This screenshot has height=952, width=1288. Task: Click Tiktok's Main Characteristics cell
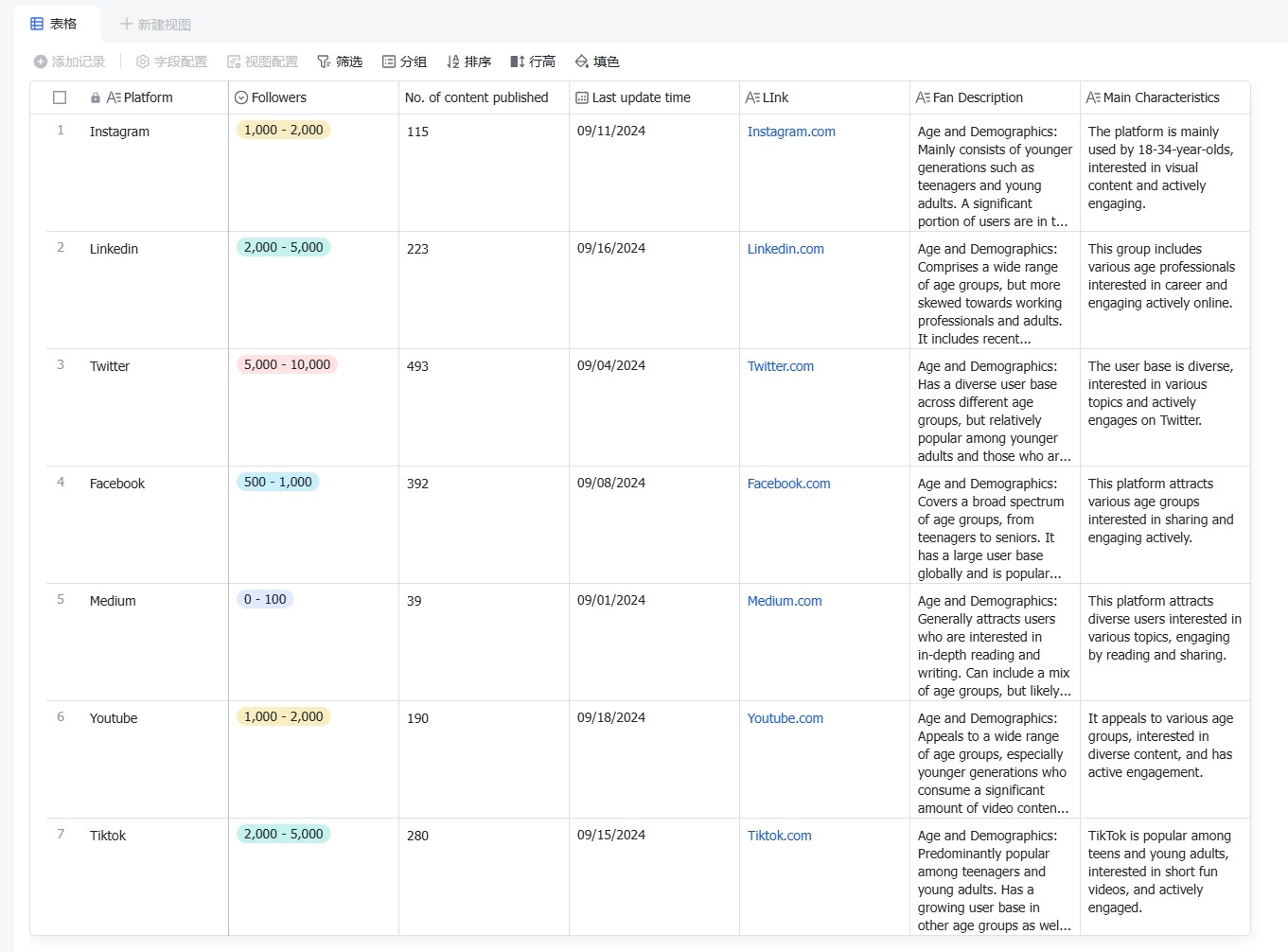[1165, 876]
